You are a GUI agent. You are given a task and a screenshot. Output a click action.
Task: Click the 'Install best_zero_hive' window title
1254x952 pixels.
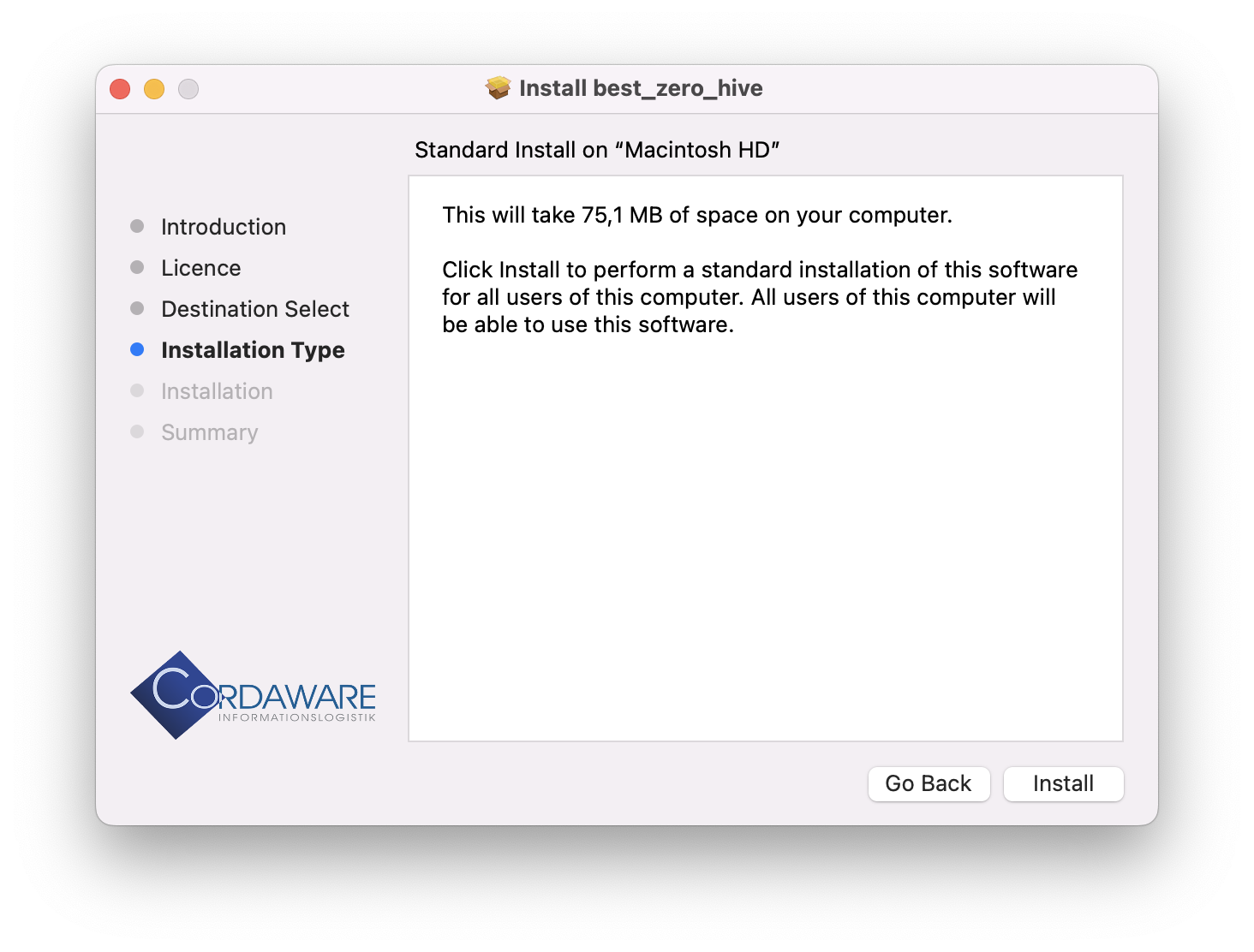click(641, 88)
